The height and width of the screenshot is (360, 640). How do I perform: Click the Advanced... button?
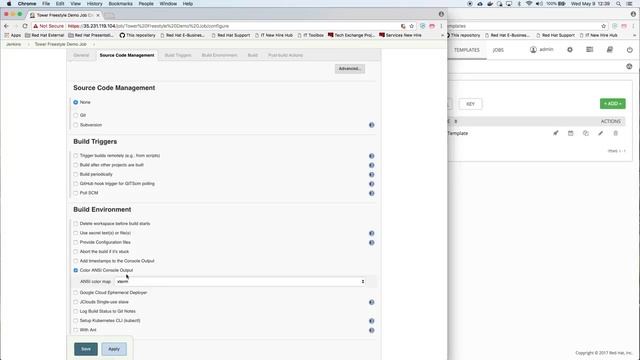click(x=350, y=69)
